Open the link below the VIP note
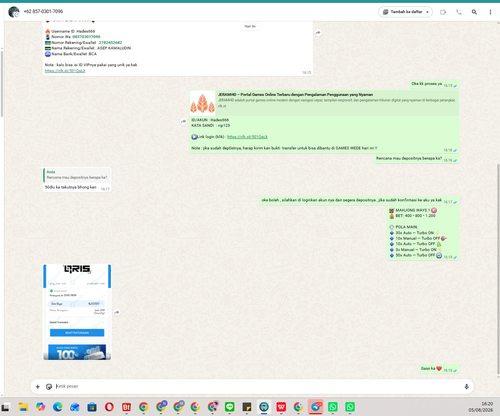 pos(65,71)
